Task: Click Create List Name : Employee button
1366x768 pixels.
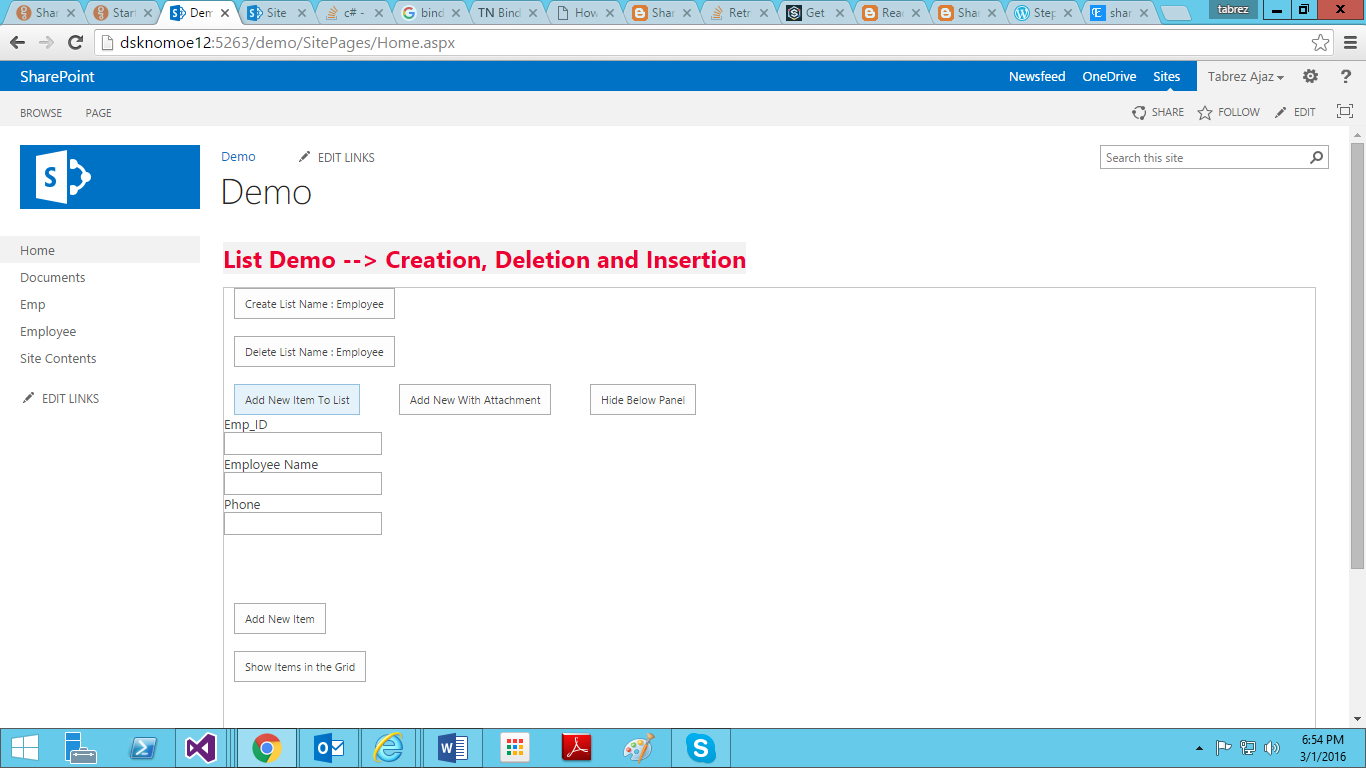Action: (313, 303)
